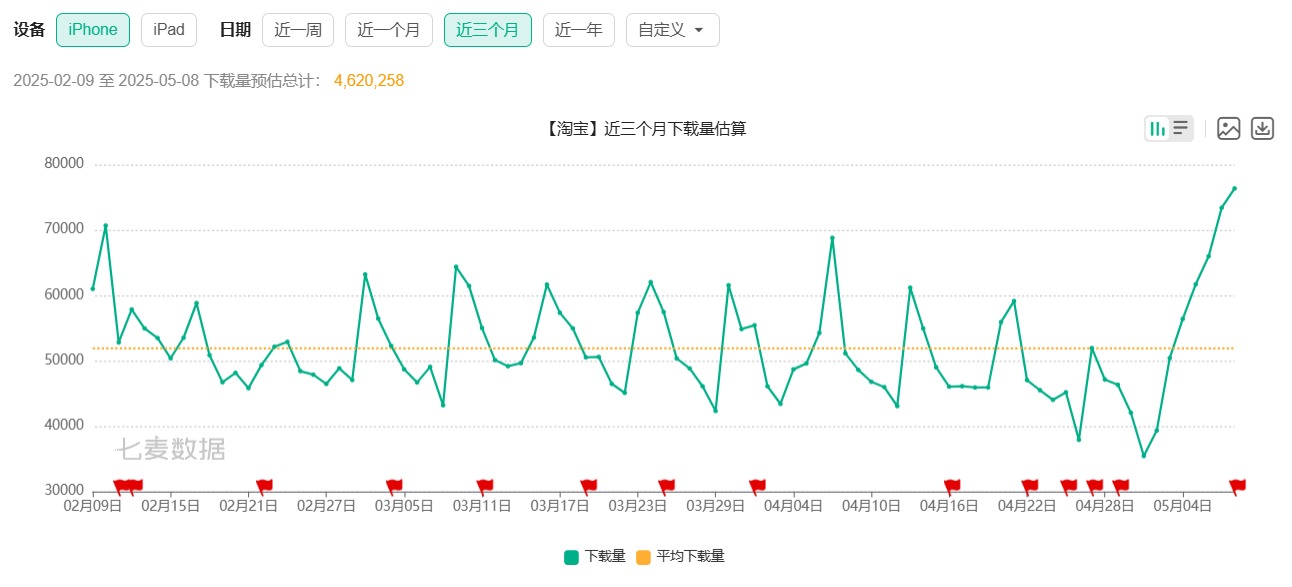The width and height of the screenshot is (1292, 587).
Task: Click the last red flag at chart end
Action: pyautogui.click(x=1237, y=486)
